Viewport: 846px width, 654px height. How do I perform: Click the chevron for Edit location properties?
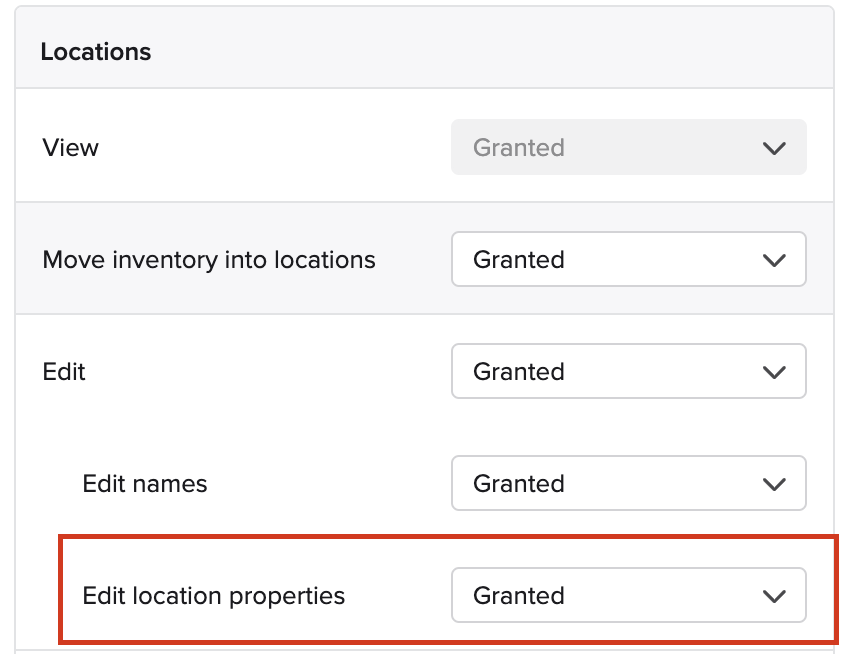pos(774,596)
